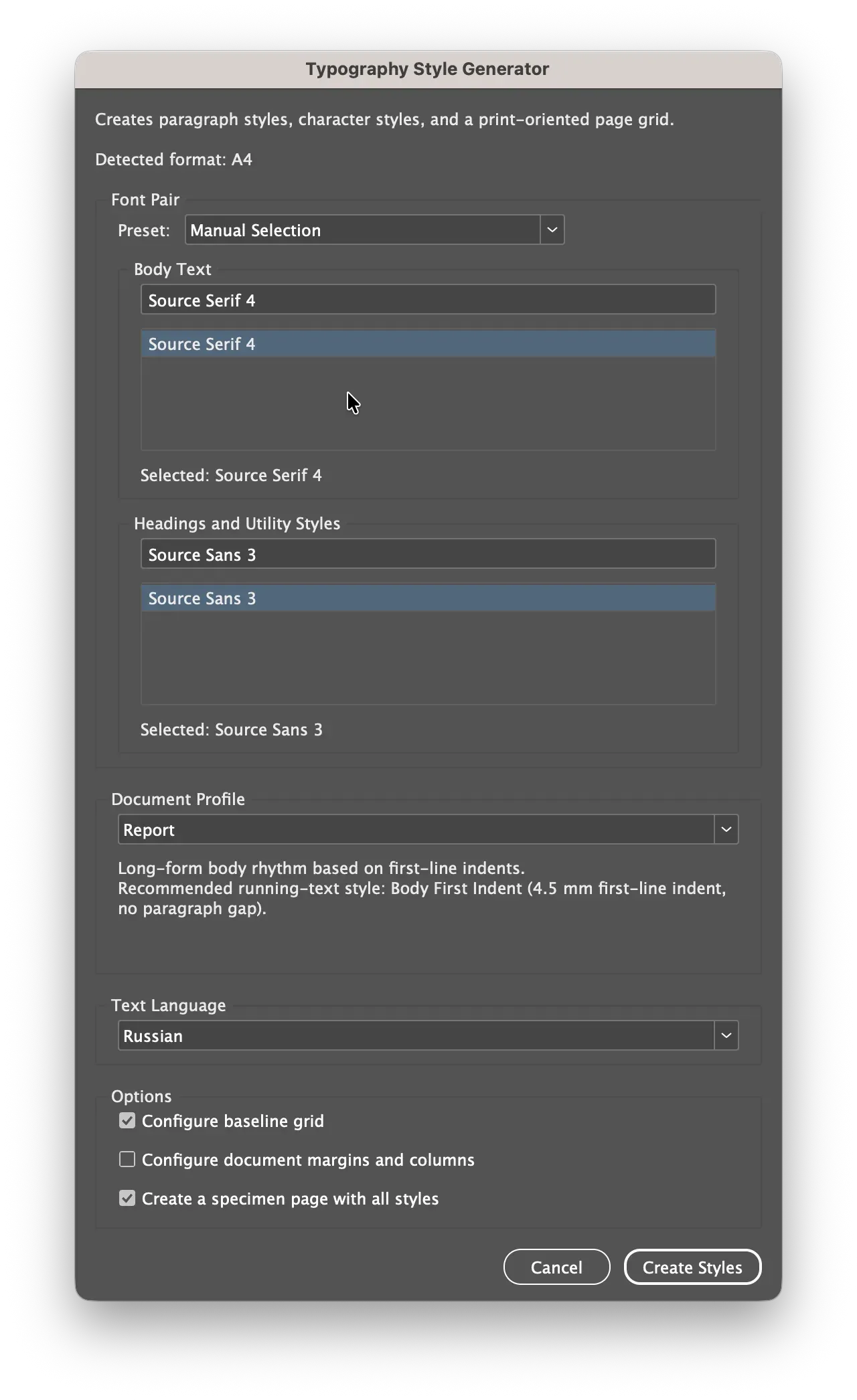Click the Headings font search field

tap(428, 554)
